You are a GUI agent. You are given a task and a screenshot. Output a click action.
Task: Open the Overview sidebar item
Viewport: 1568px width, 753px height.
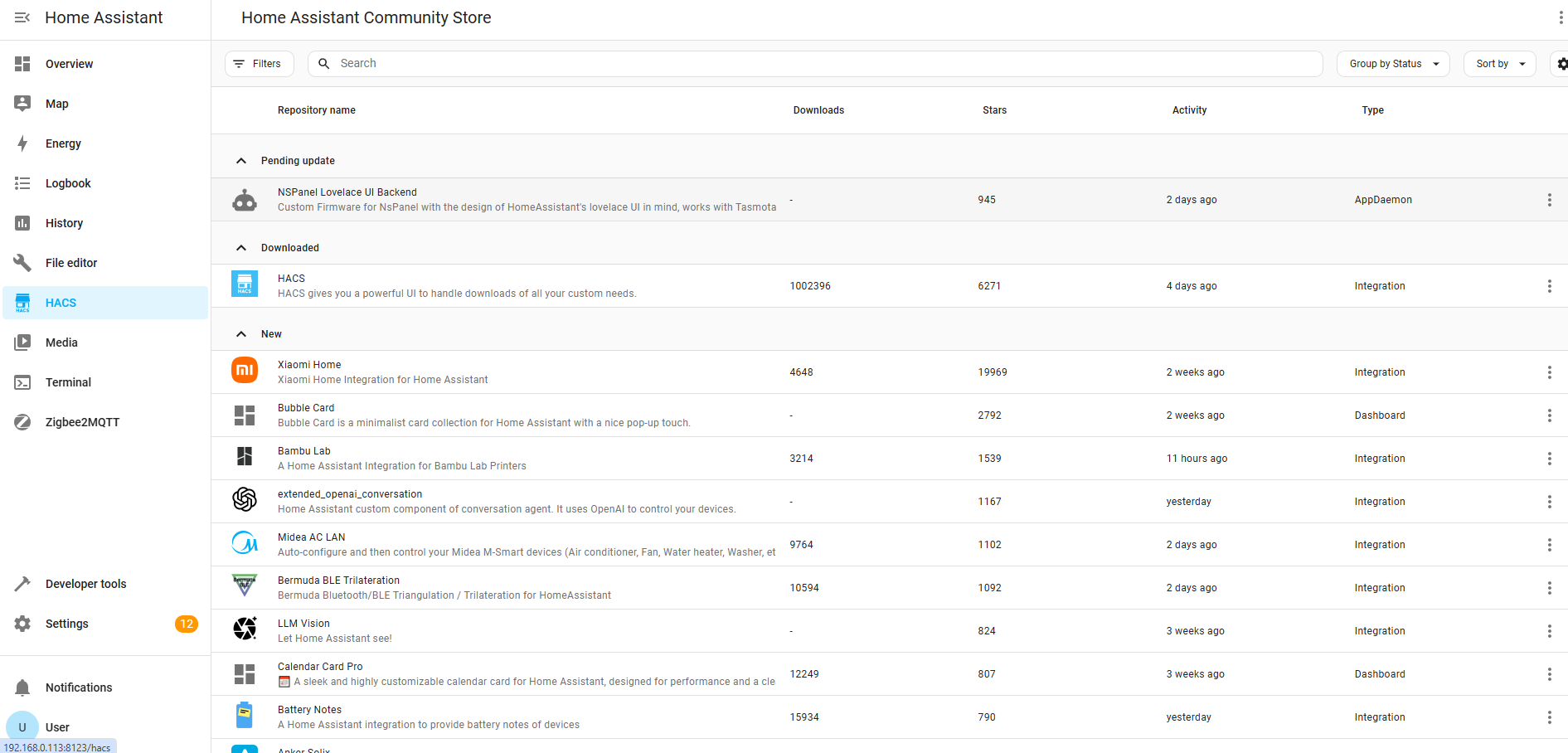105,64
